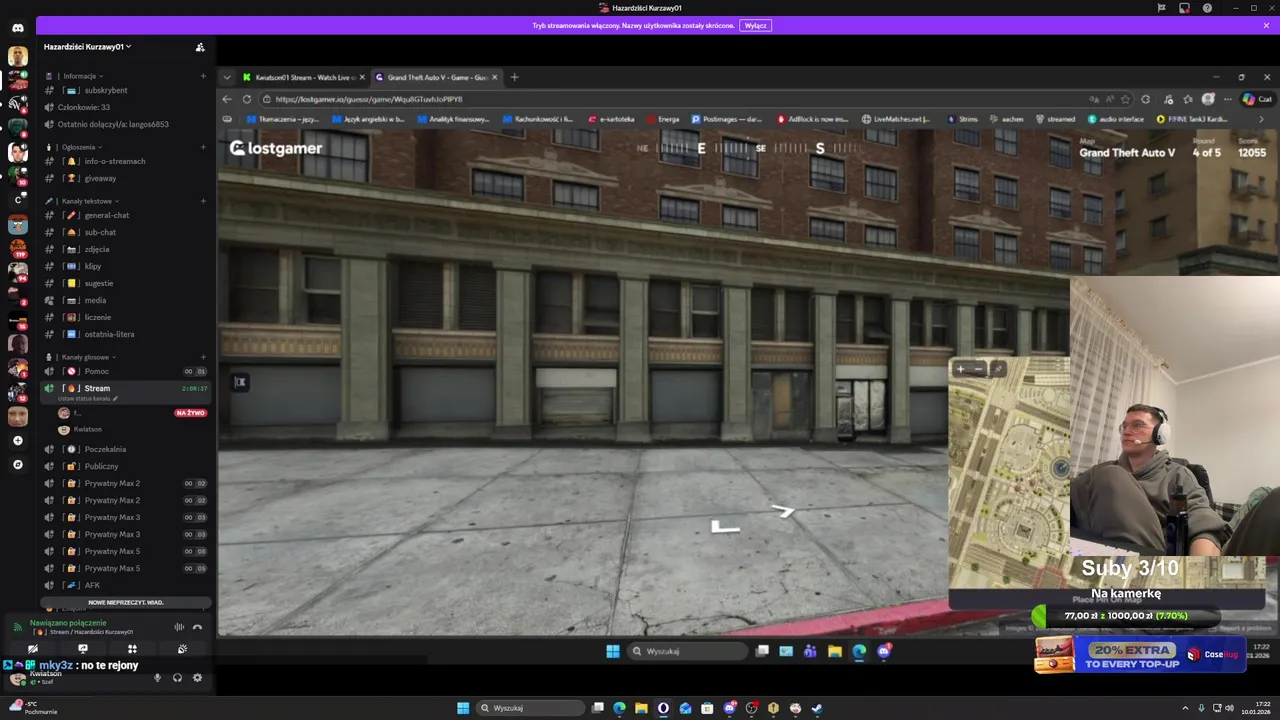Toggle headphone deafen in Discord user panel

point(177,678)
